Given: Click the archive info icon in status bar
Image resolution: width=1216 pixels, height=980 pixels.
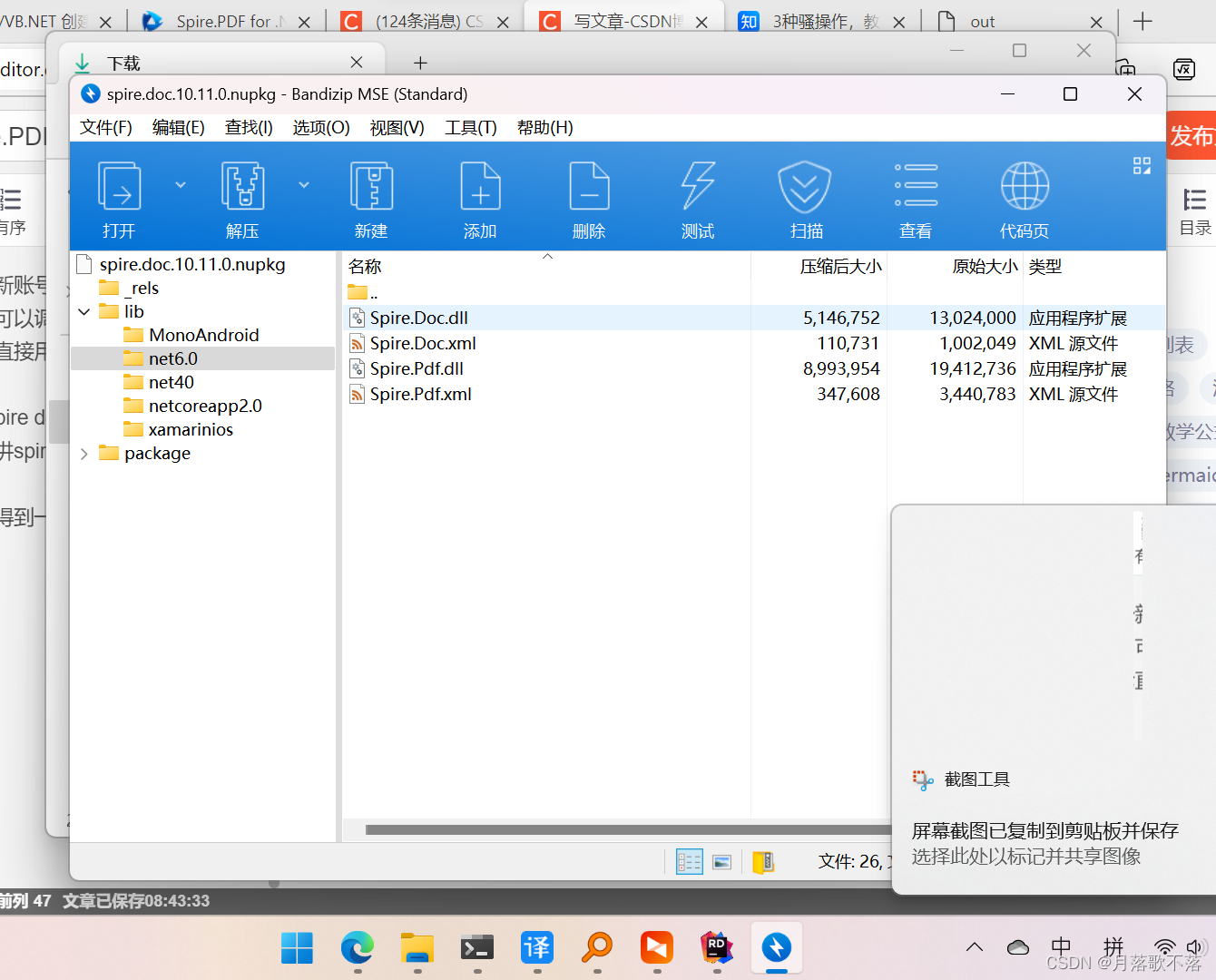Looking at the screenshot, I should tap(763, 861).
